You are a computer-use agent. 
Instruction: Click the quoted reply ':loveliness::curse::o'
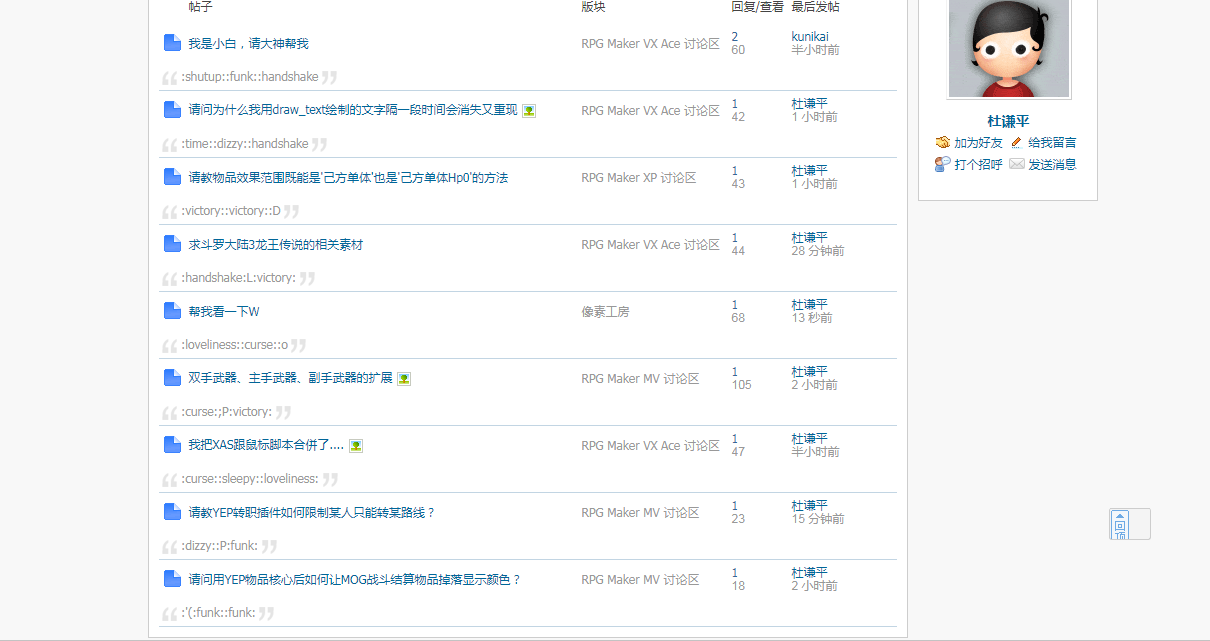click(x=234, y=345)
